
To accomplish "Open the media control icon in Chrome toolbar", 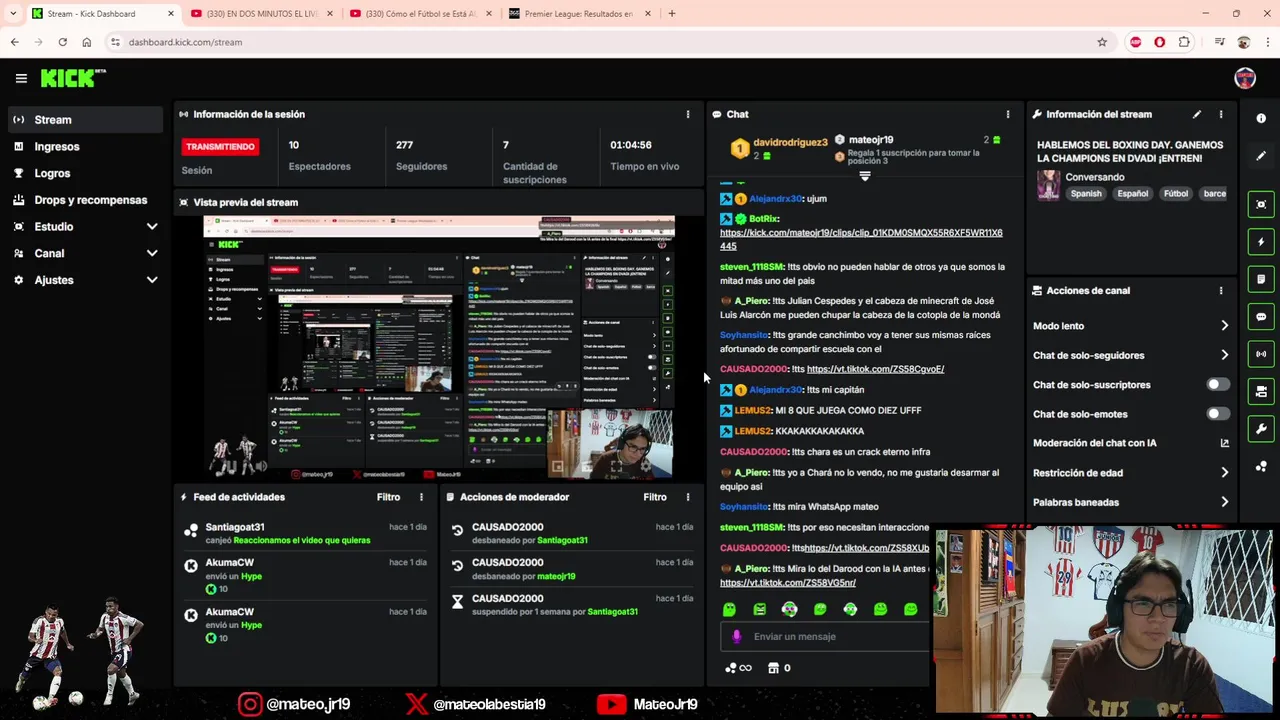I will click(x=1219, y=42).
